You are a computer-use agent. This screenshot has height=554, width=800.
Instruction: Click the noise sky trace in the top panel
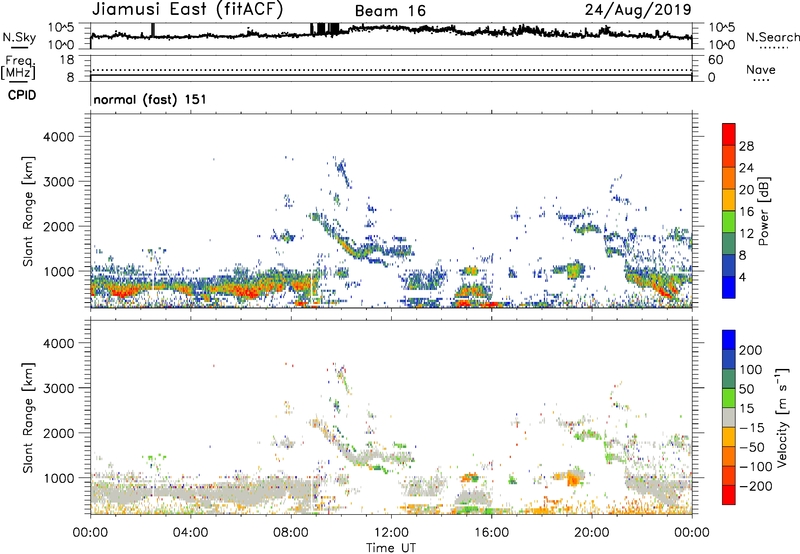coord(391,32)
